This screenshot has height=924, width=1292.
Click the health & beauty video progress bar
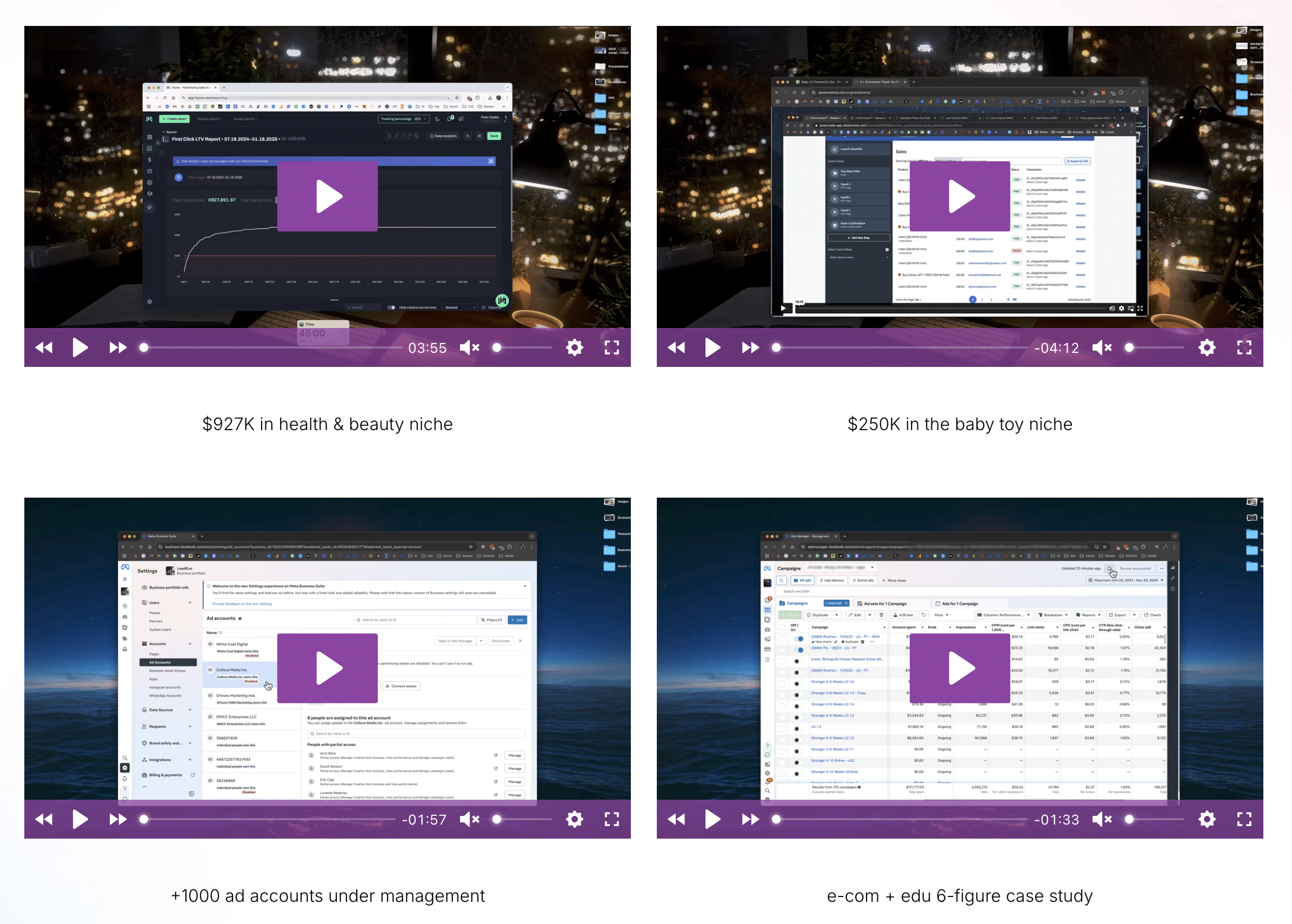pyautogui.click(x=273, y=347)
